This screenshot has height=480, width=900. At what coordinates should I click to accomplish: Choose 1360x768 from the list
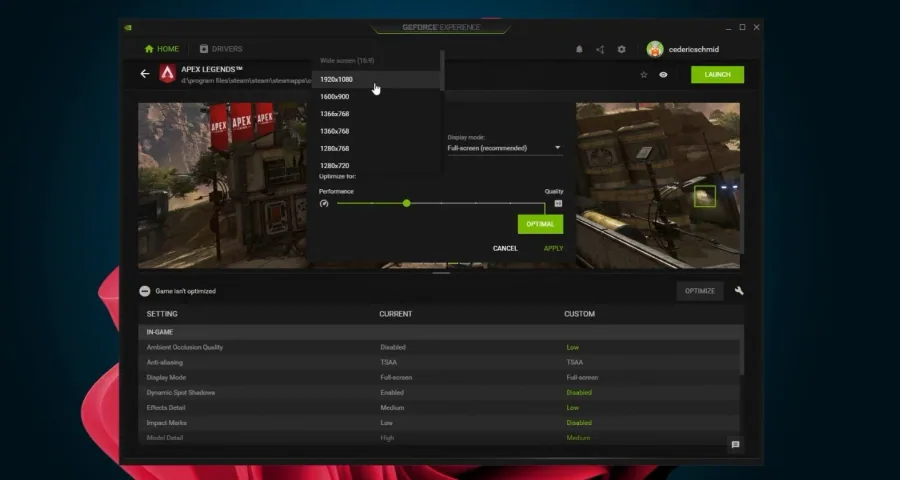375,131
